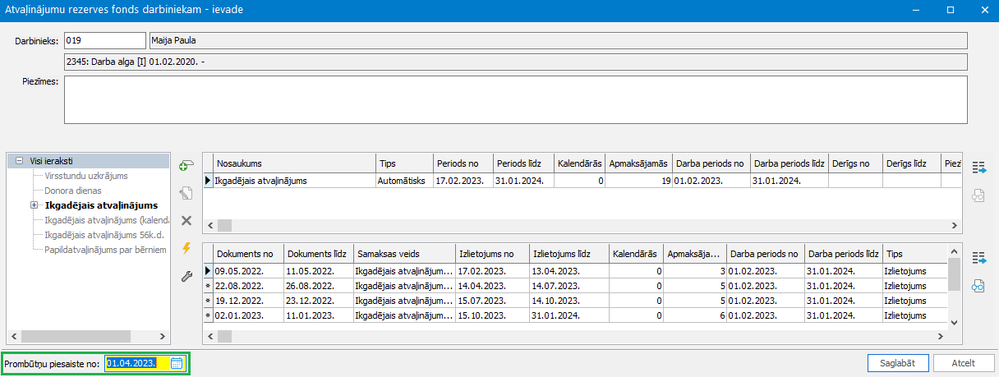Open calendar picker in Prombūtņu piesaiste field
999x377 pixels.
177,363
